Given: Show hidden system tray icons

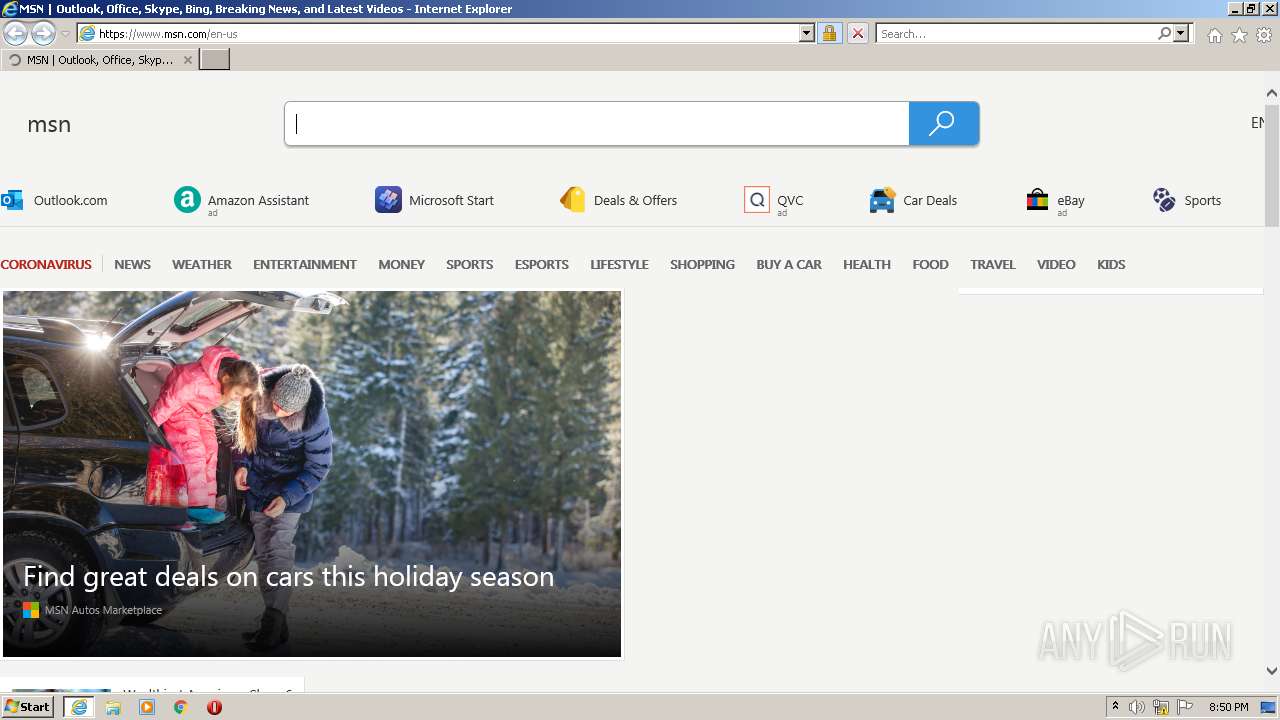Looking at the screenshot, I should pyautogui.click(x=1115, y=707).
